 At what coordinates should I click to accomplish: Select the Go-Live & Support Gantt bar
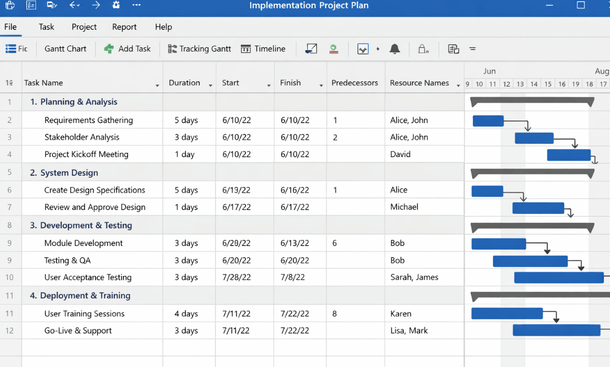tap(556, 330)
